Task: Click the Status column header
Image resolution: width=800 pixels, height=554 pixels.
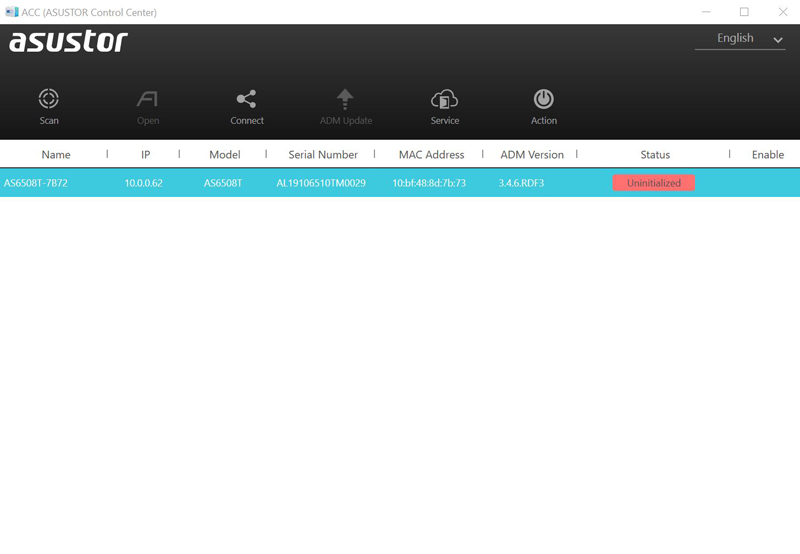Action: click(655, 155)
